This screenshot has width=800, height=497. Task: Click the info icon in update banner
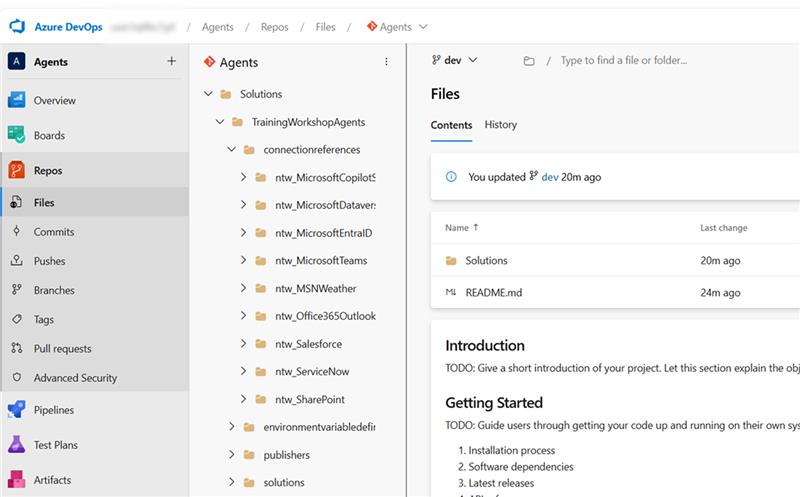(451, 177)
